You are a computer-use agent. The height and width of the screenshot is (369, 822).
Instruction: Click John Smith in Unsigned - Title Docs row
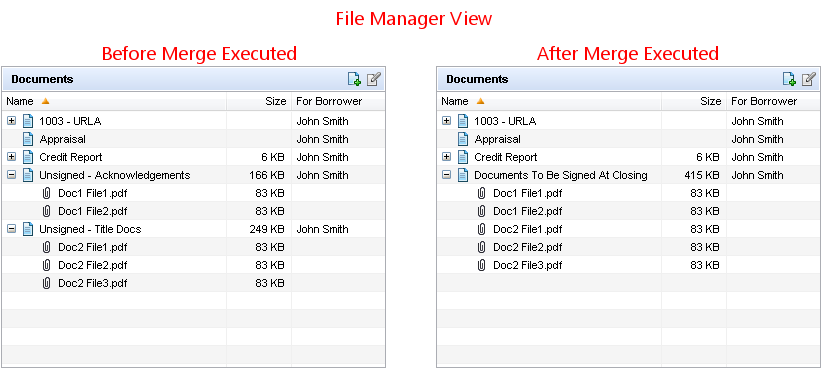point(322,229)
